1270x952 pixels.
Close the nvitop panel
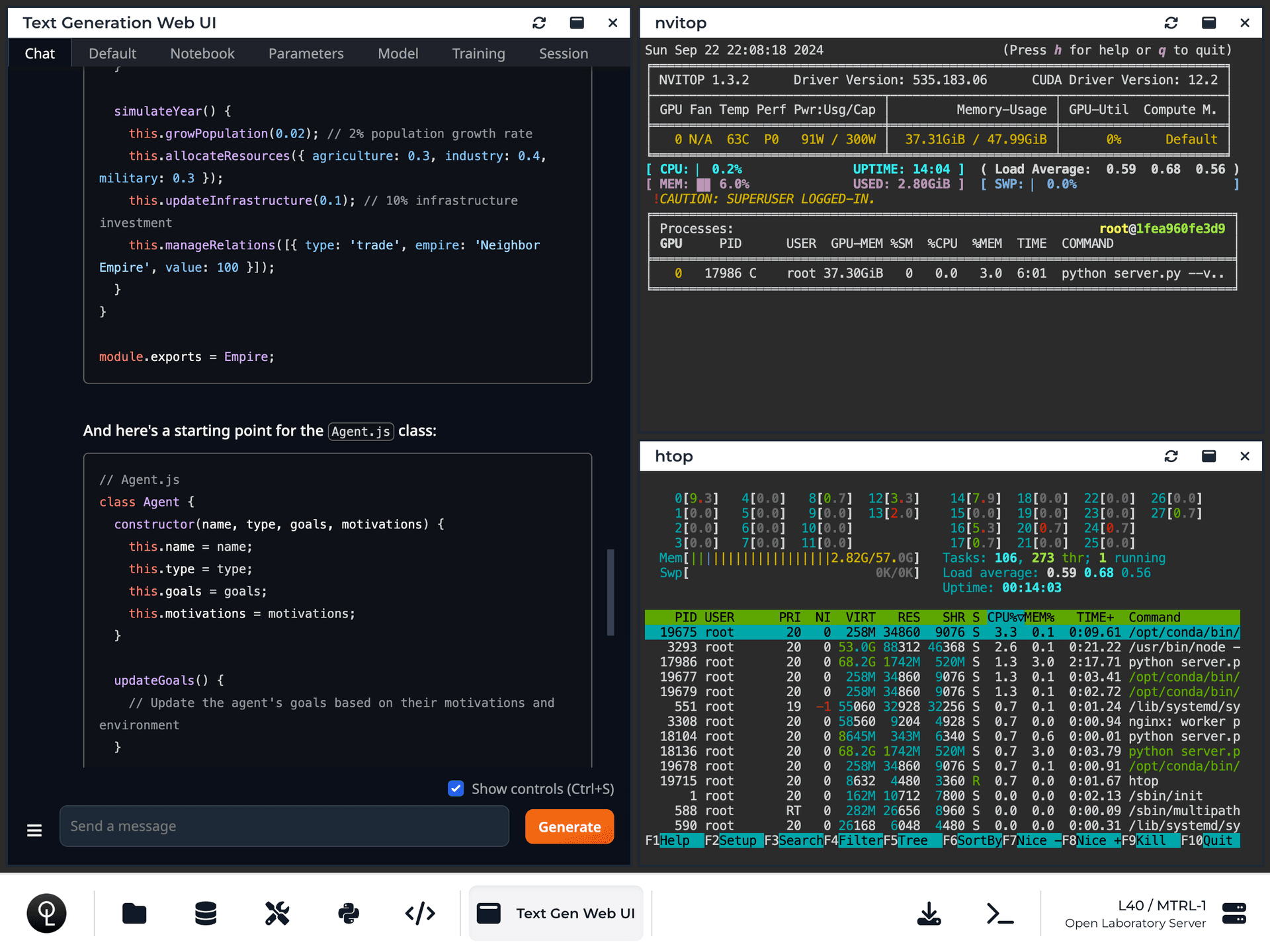[x=1245, y=23]
